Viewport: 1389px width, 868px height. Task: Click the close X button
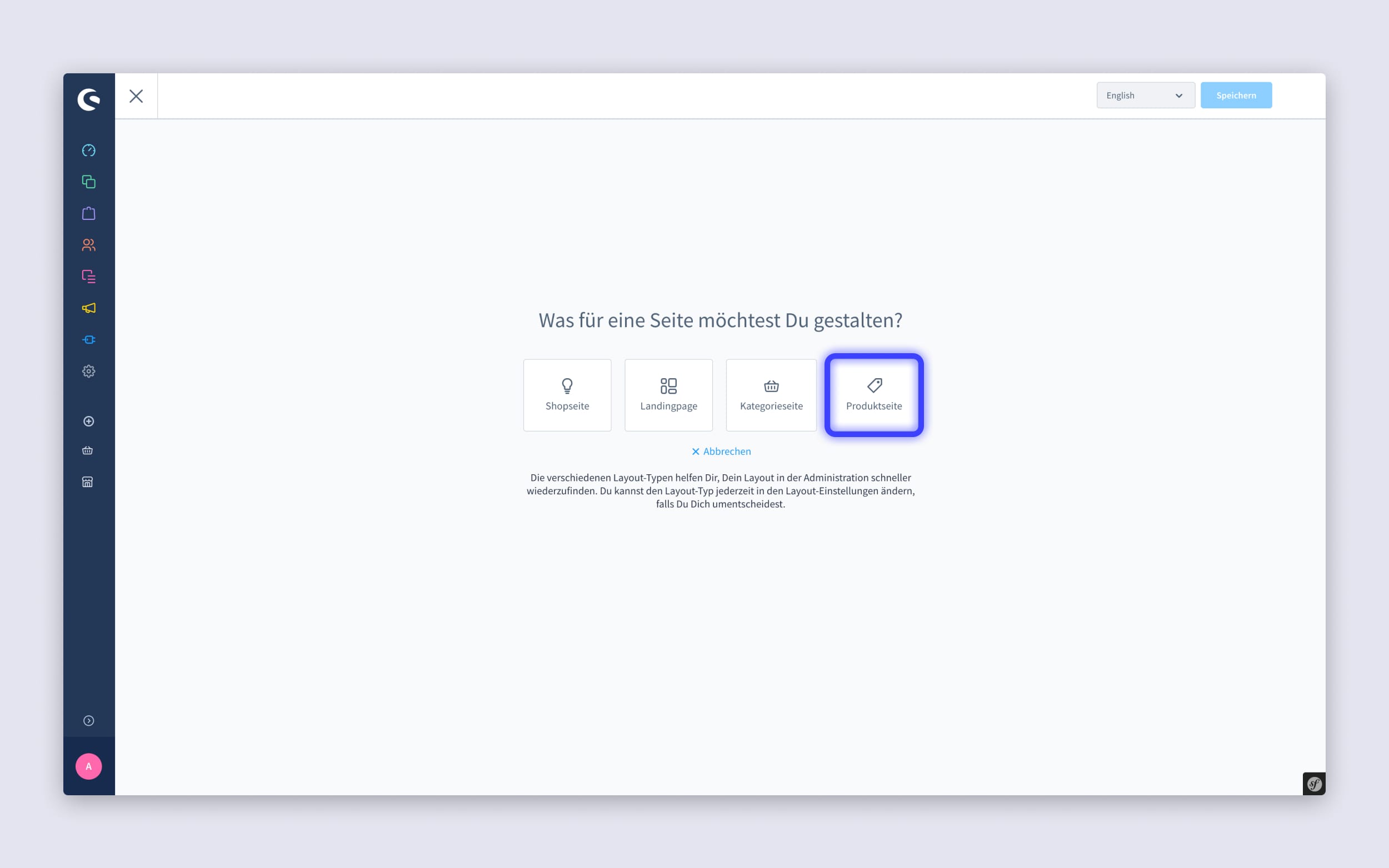tap(136, 96)
